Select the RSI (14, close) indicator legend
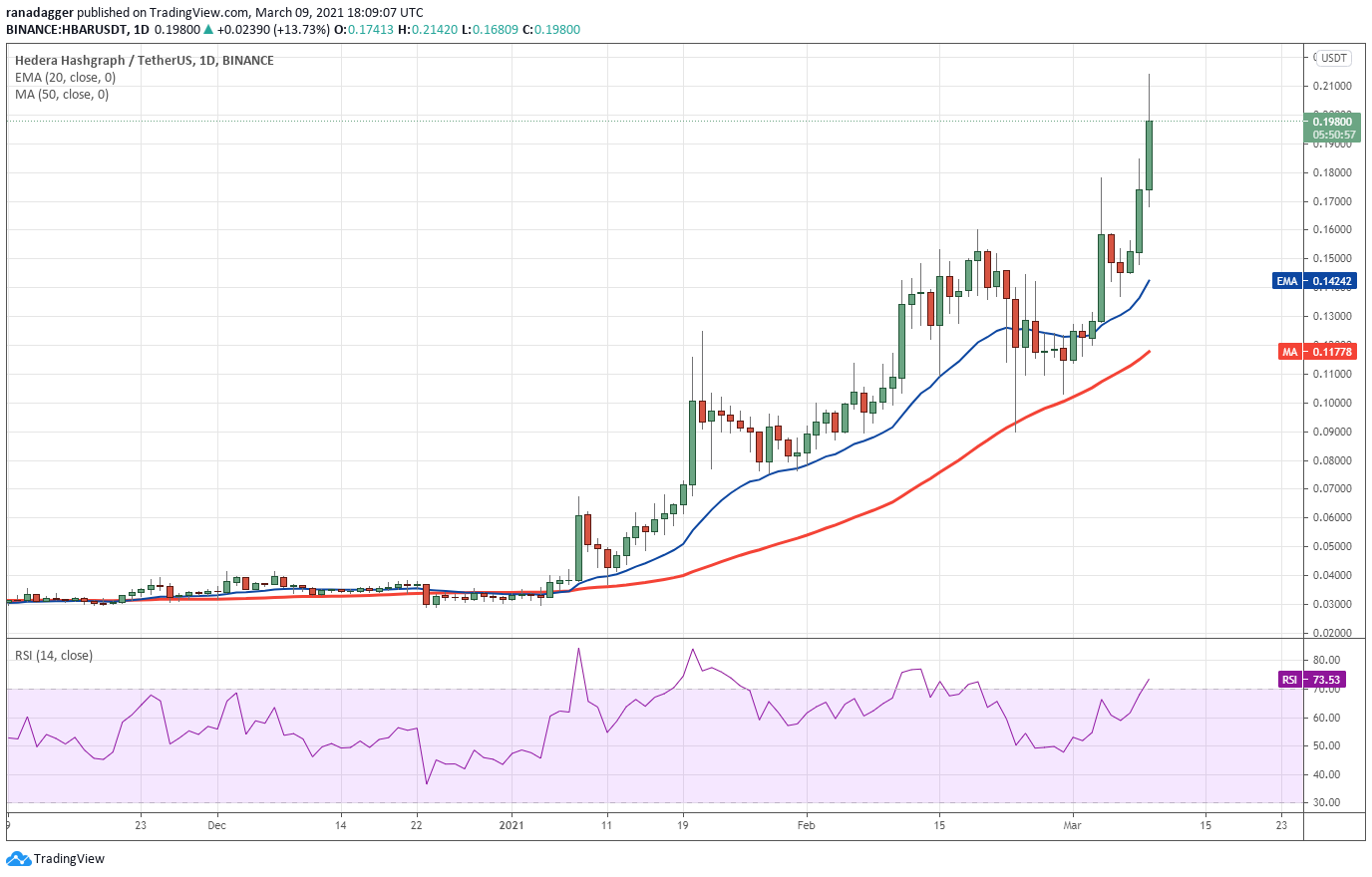This screenshot has width=1372, height=877. click(54, 656)
